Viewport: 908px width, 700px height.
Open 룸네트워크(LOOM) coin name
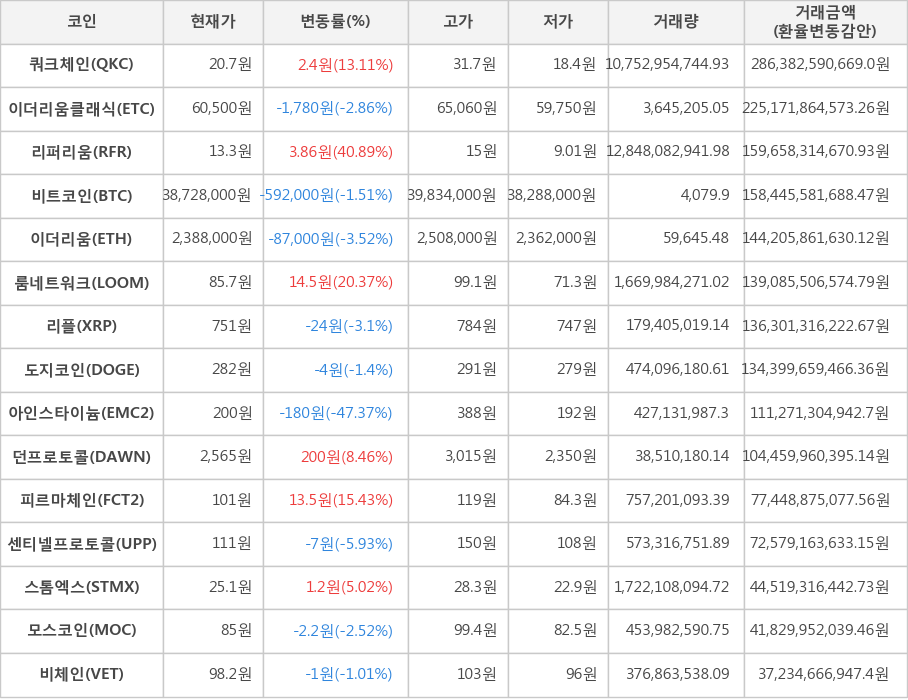(x=82, y=283)
